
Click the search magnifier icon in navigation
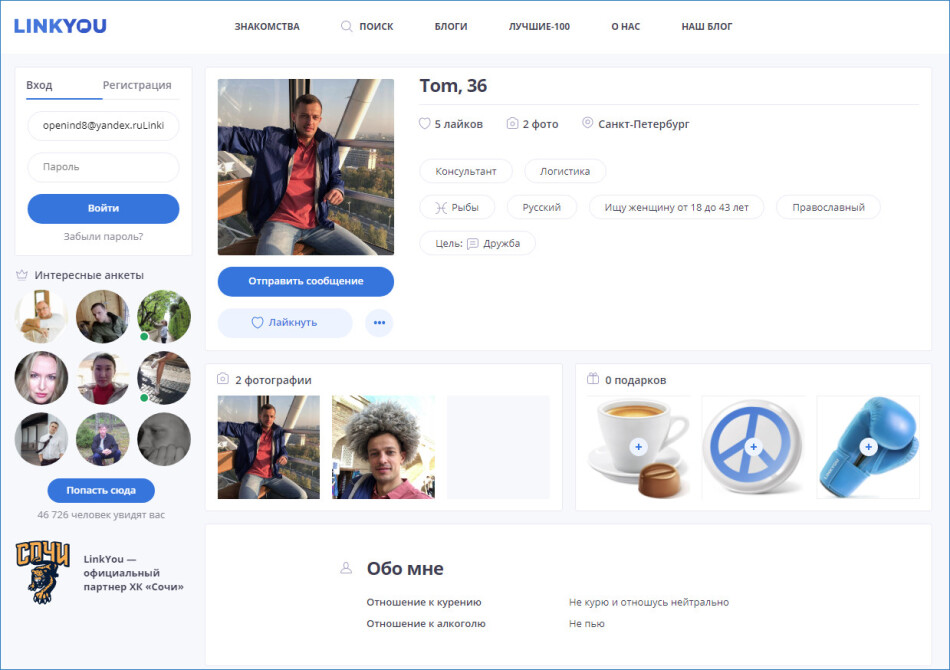pos(347,26)
